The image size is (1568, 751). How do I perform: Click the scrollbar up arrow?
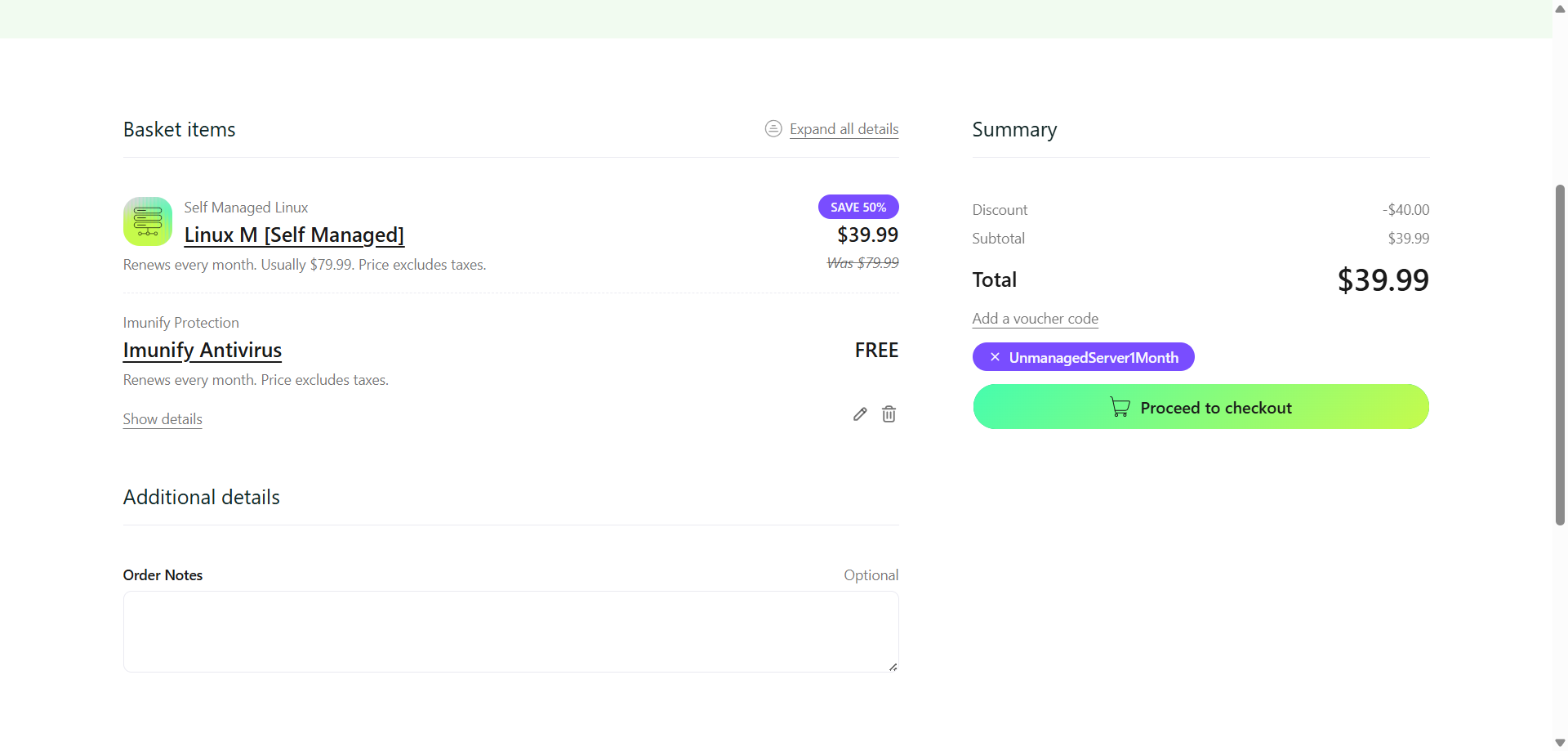(x=1560, y=9)
